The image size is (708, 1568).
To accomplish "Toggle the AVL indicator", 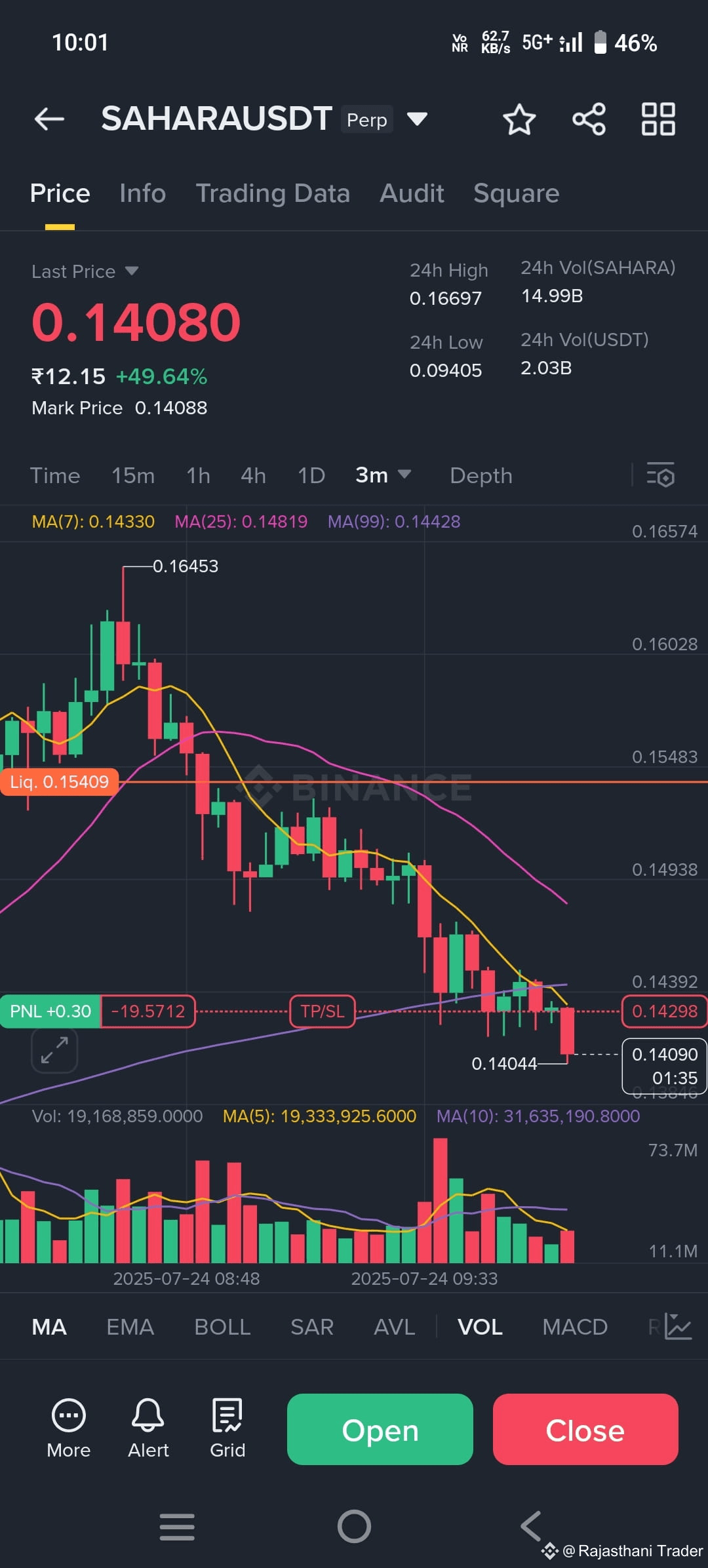I will coord(394,1327).
